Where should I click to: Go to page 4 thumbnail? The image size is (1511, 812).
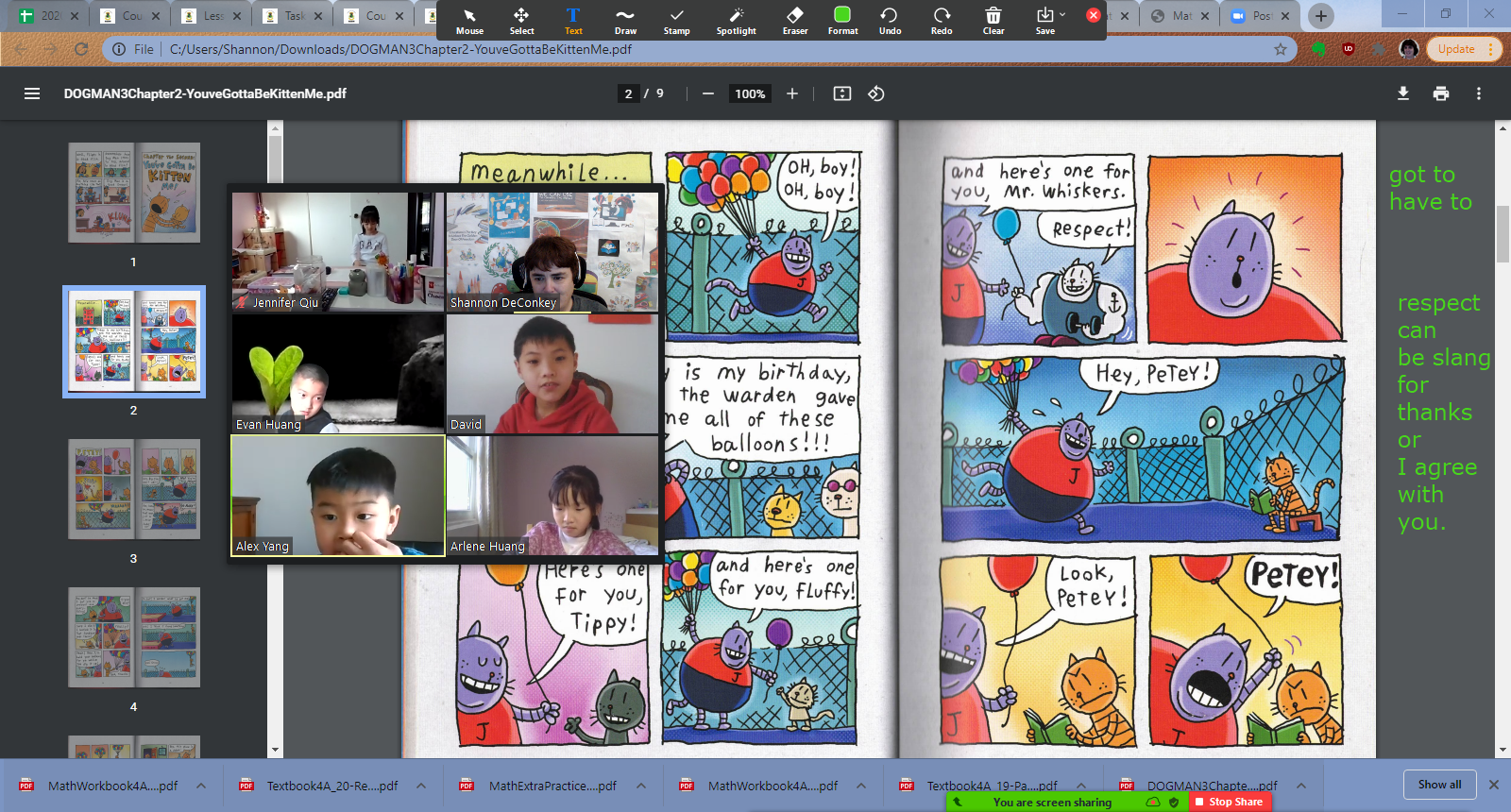point(134,637)
